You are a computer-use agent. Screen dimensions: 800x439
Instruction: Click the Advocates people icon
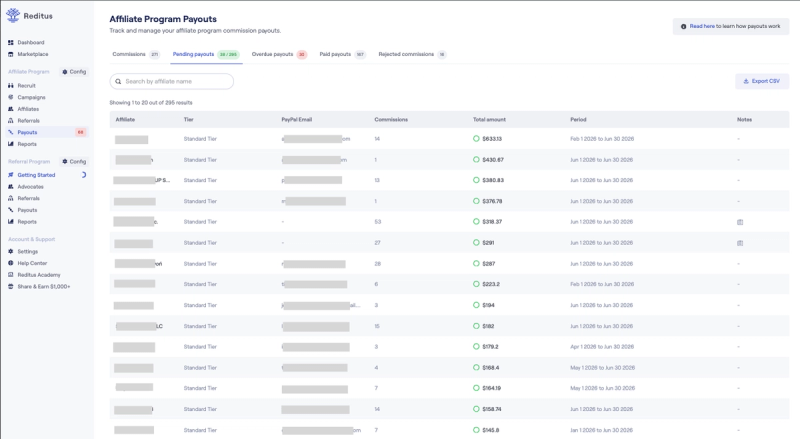click(11, 187)
